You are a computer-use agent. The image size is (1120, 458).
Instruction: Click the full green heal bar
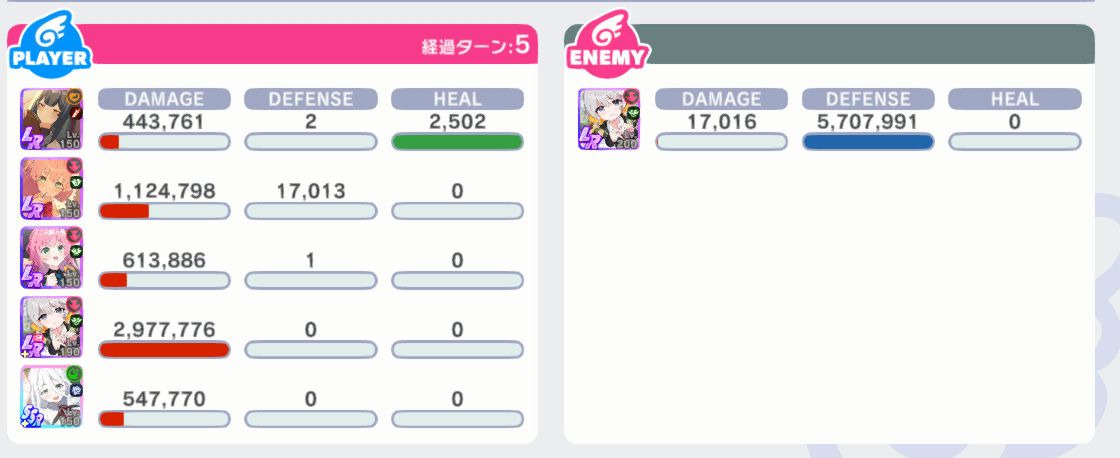click(457, 142)
